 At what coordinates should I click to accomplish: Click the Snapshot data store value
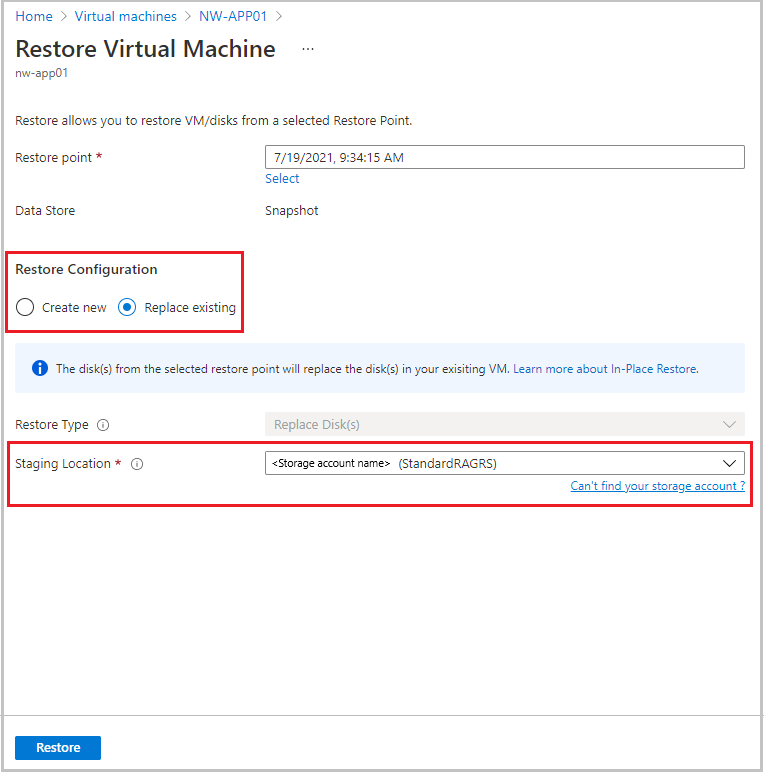point(292,211)
